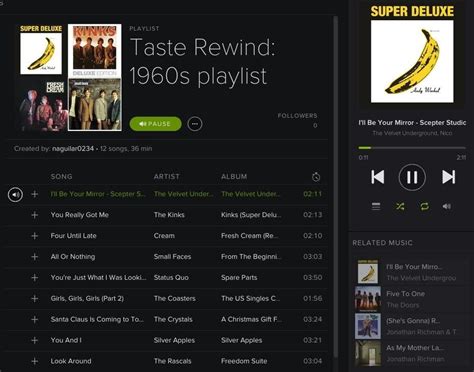Add You And I to library
474x372 pixels.
(x=35, y=340)
